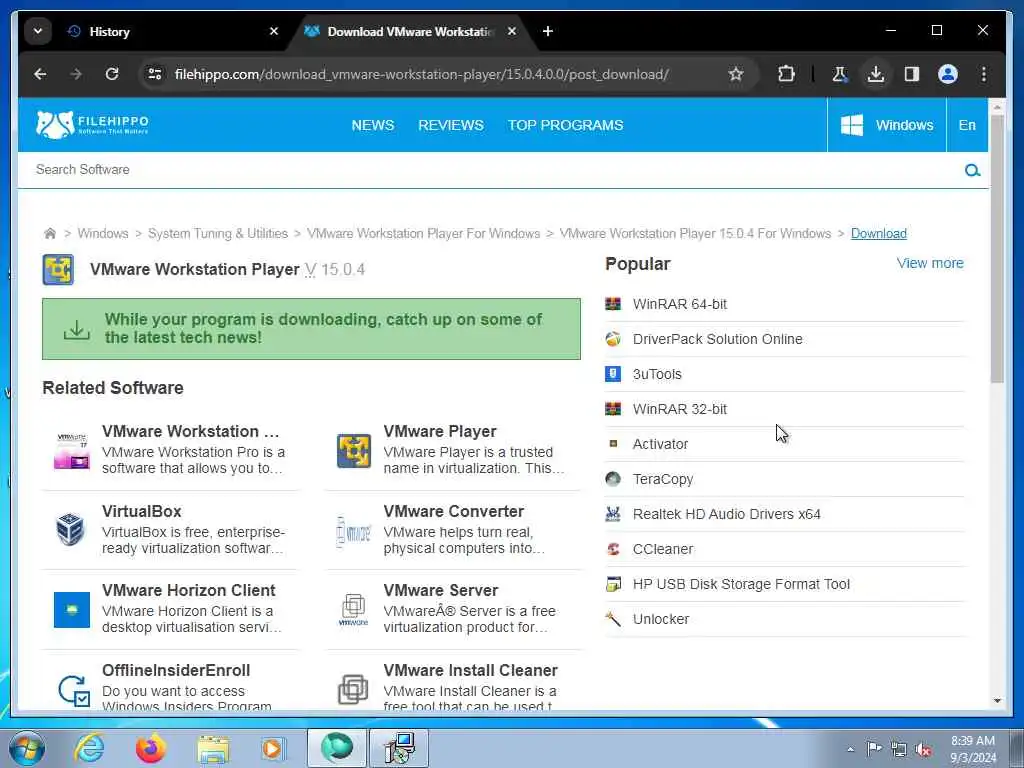Click the VMware Horizon Client icon
Viewport: 1024px width, 768px height.
click(72, 610)
